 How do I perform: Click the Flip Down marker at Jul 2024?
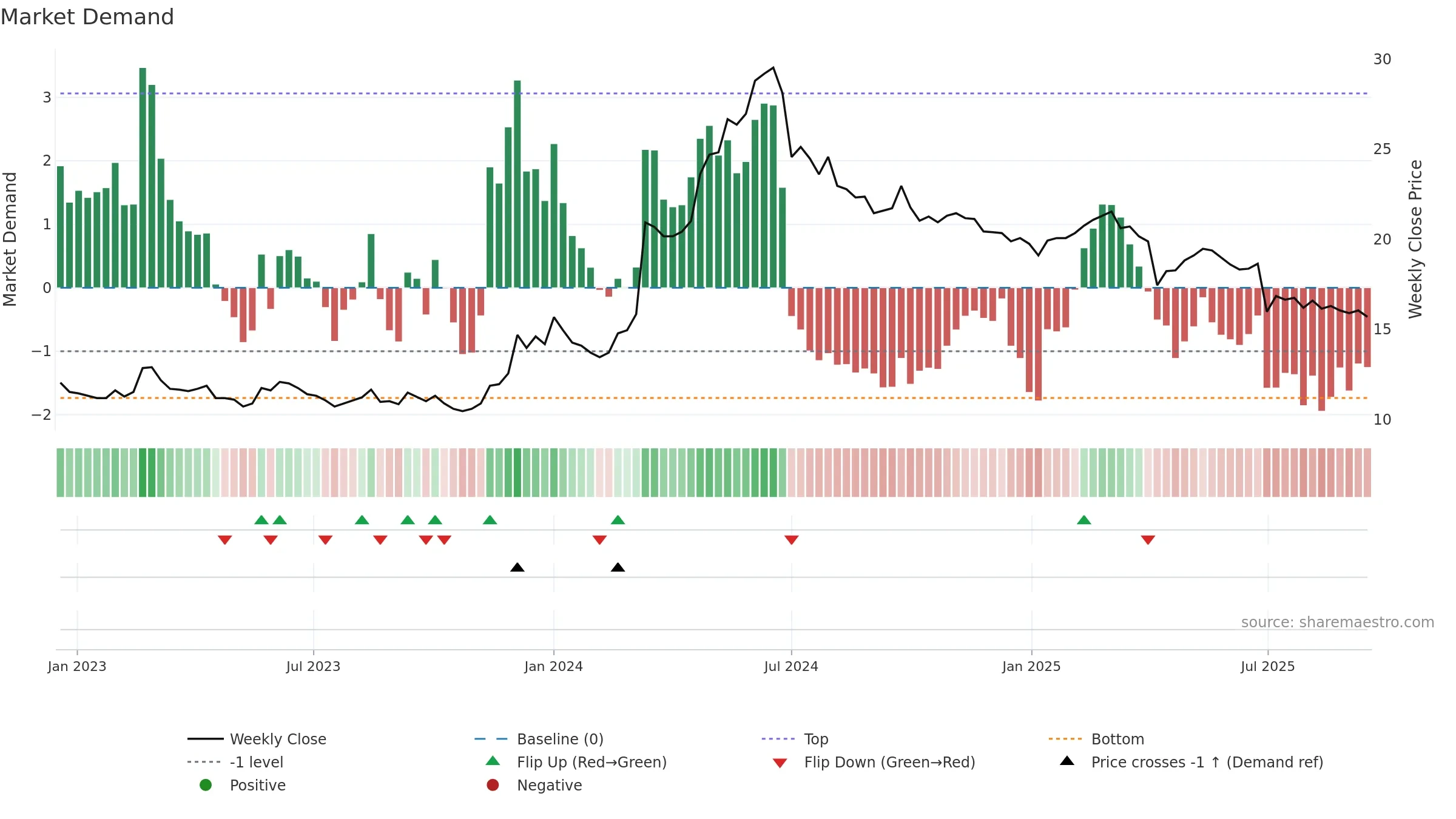point(791,540)
